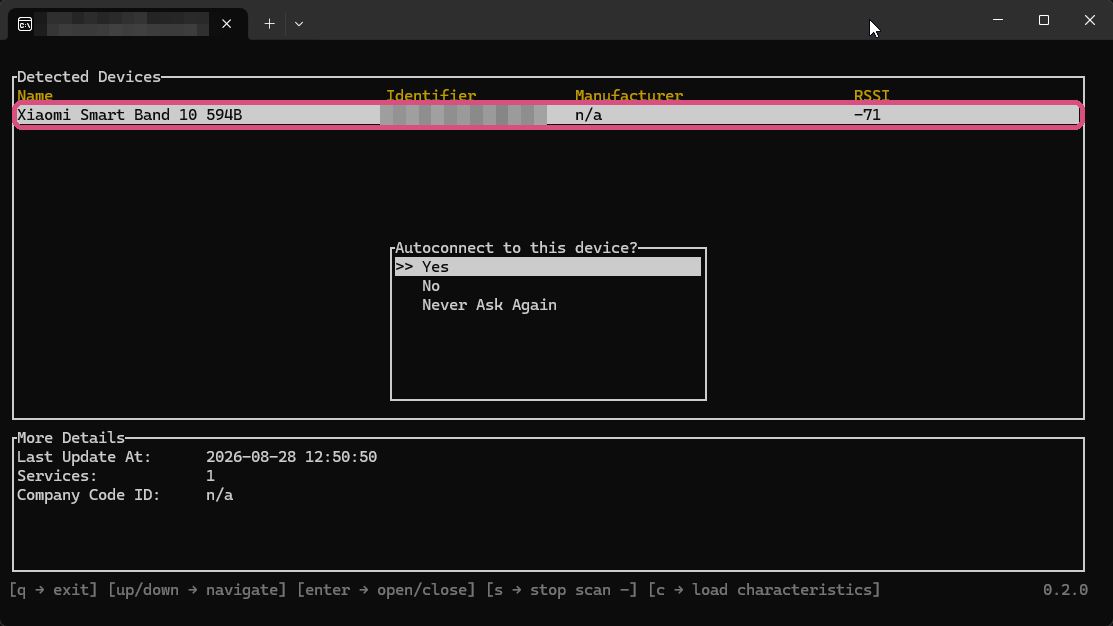Image resolution: width=1113 pixels, height=626 pixels.
Task: Open a new terminal tab
Action: point(270,24)
